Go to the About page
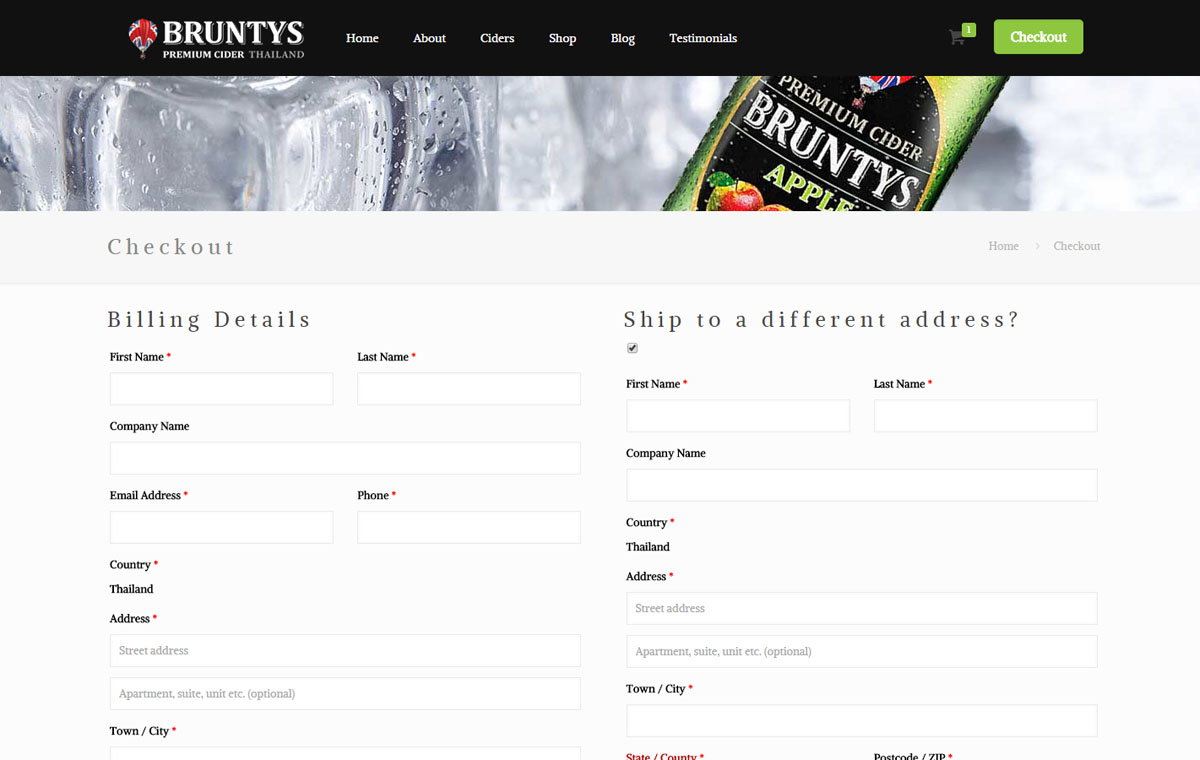Viewport: 1200px width, 760px height. (429, 38)
